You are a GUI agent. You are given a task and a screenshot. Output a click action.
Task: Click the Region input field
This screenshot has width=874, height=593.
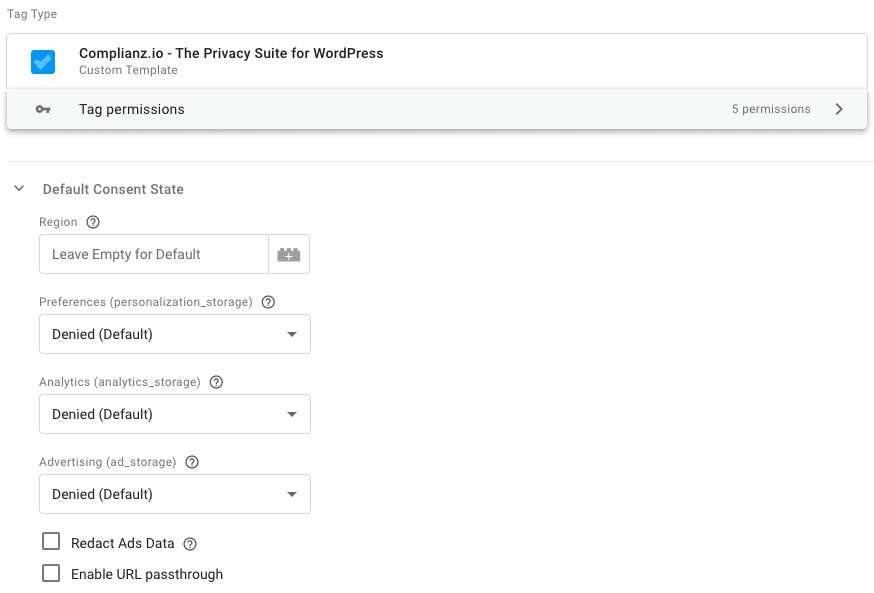click(154, 254)
